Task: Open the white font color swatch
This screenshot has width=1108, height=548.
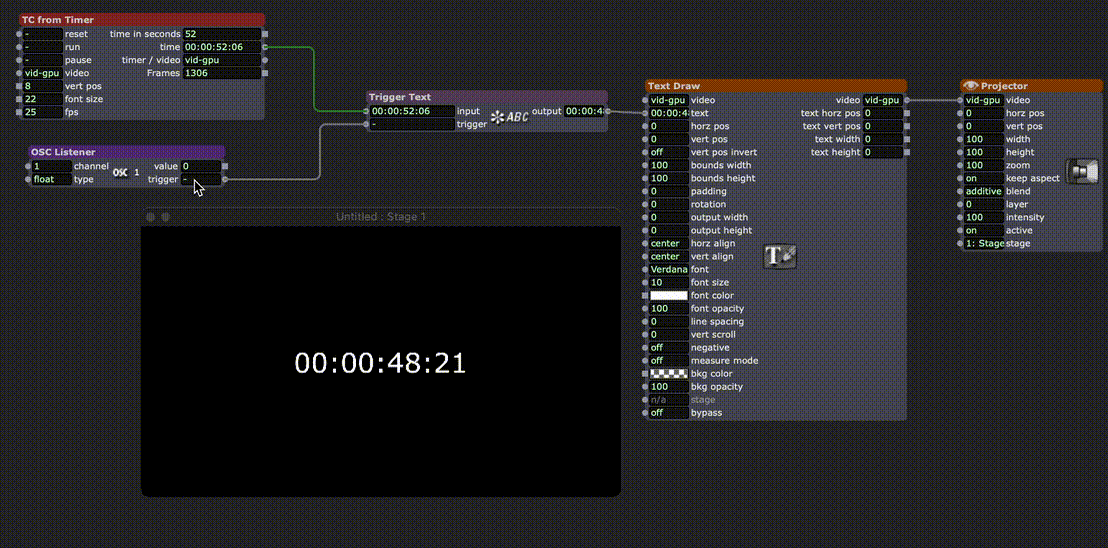Action: [668, 296]
